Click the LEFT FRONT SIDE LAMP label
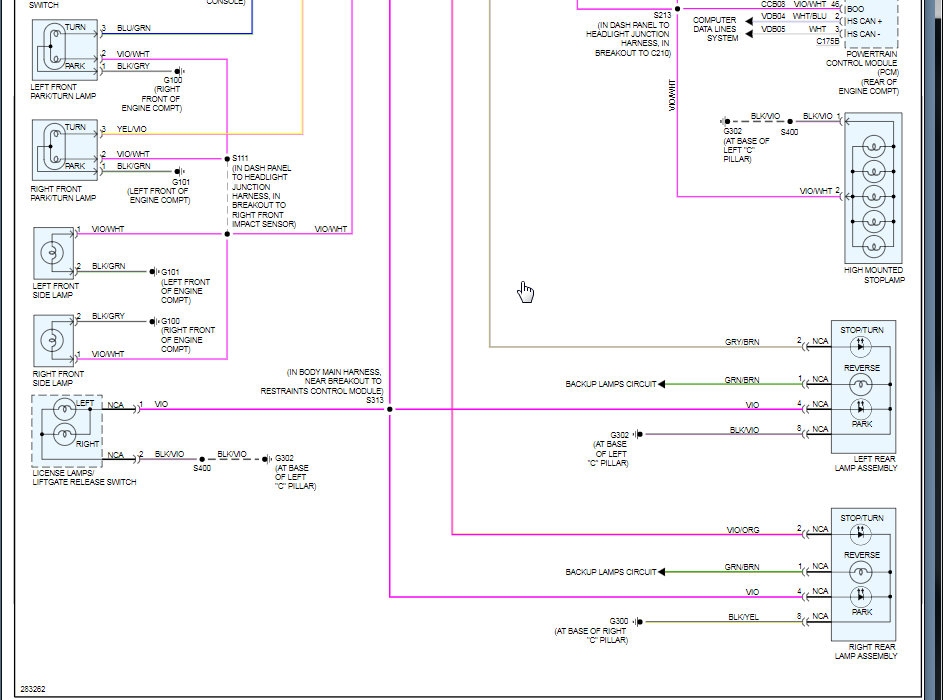The image size is (943, 700). click(x=55, y=290)
